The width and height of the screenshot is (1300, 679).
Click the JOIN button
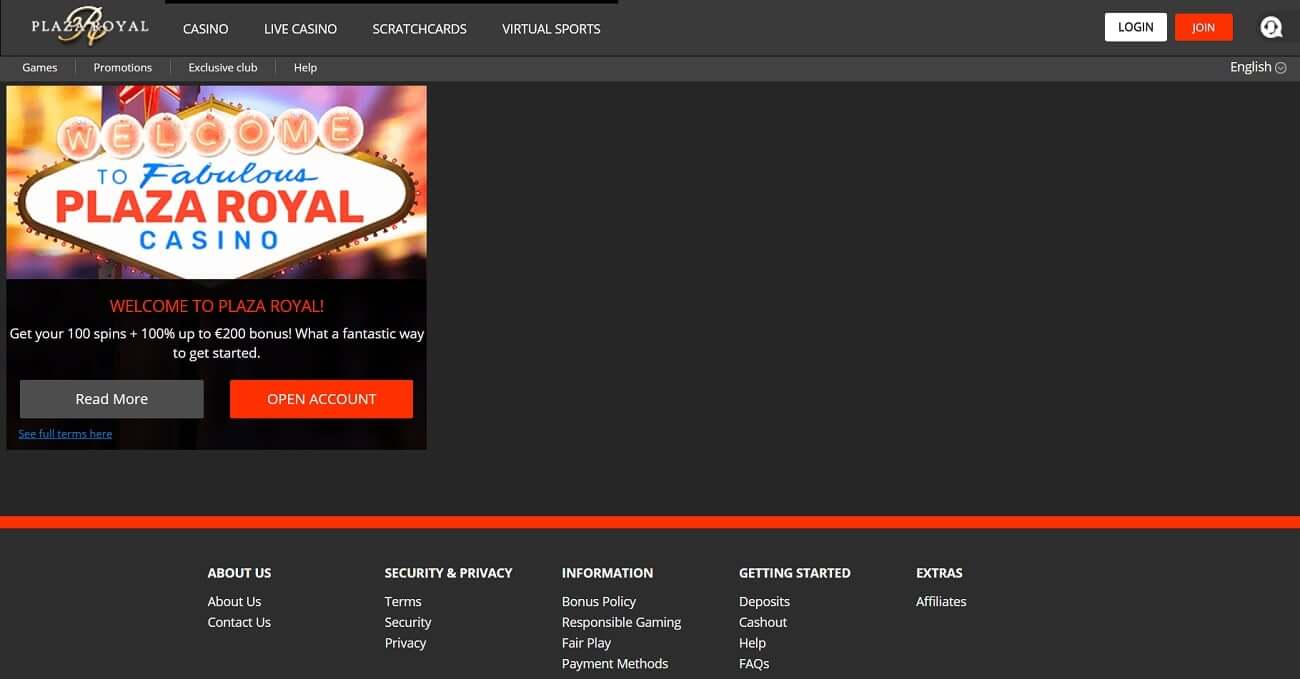[1204, 27]
